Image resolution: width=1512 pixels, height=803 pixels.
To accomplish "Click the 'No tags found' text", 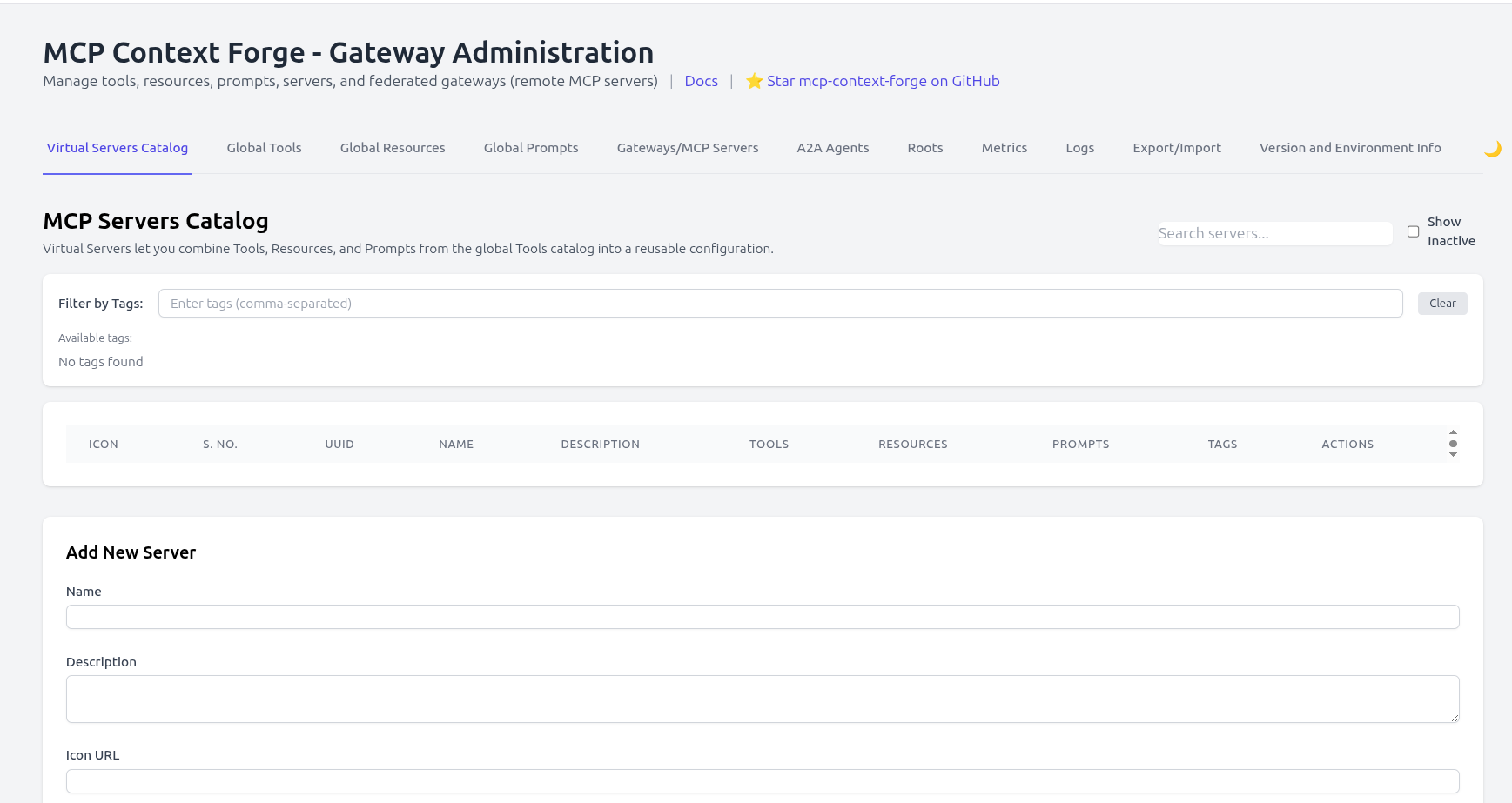I will (101, 362).
